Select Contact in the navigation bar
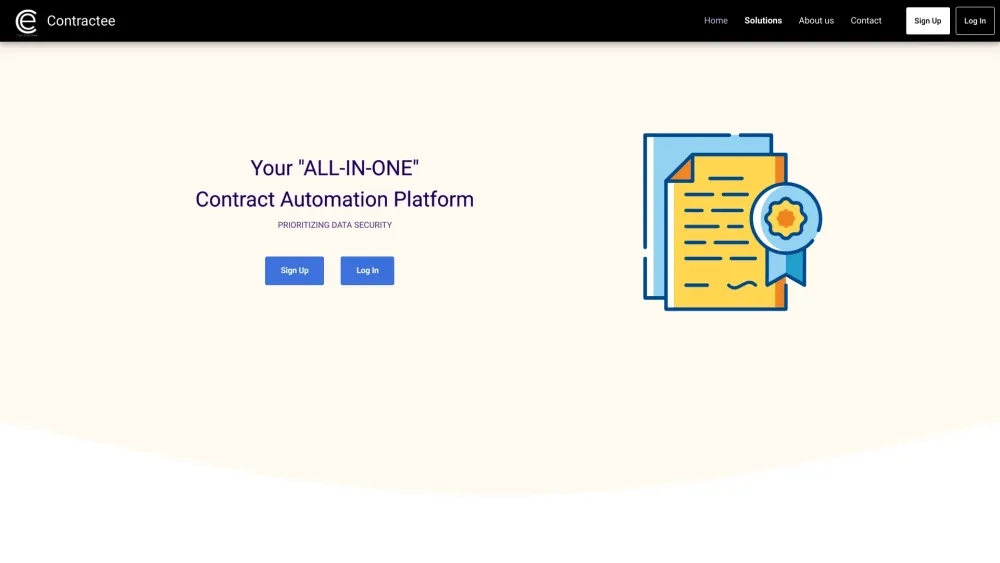1000x563 pixels. point(866,21)
